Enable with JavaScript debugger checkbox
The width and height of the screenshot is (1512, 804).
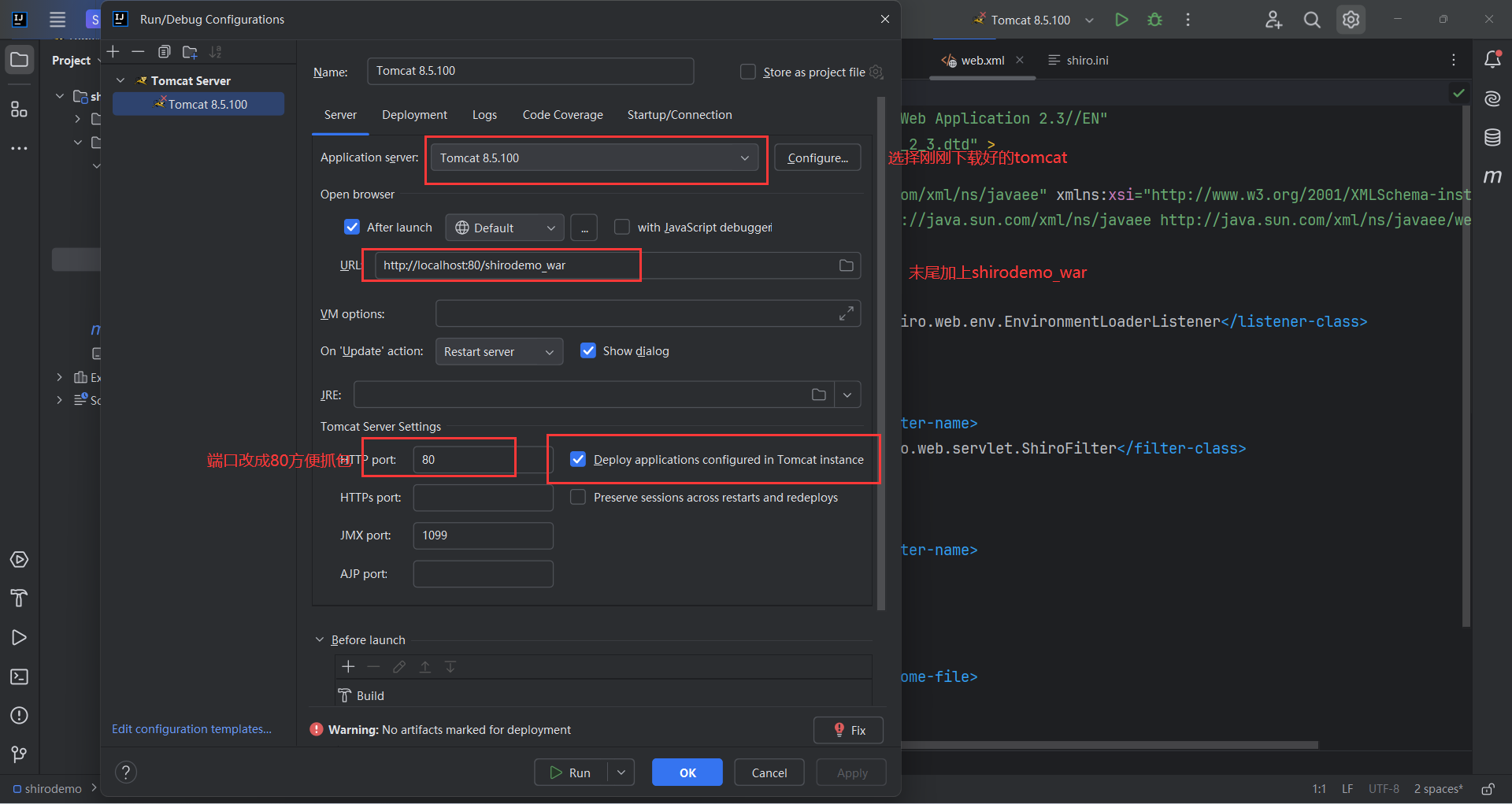[622, 227]
